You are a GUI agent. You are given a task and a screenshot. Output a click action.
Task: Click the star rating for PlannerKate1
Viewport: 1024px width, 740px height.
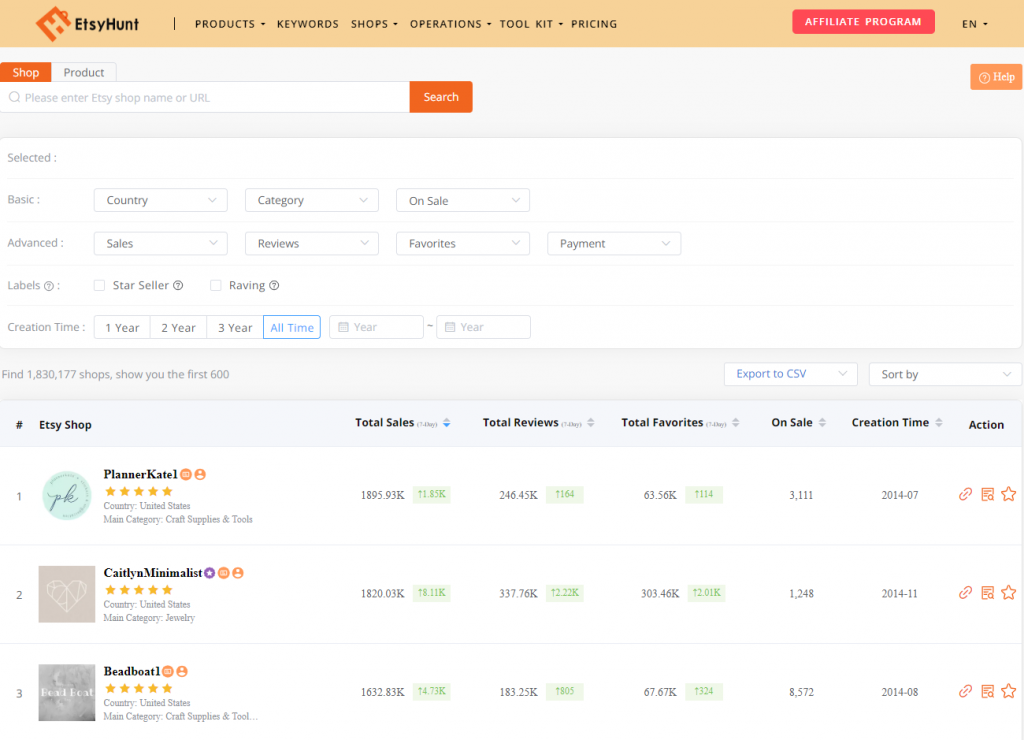tap(139, 490)
